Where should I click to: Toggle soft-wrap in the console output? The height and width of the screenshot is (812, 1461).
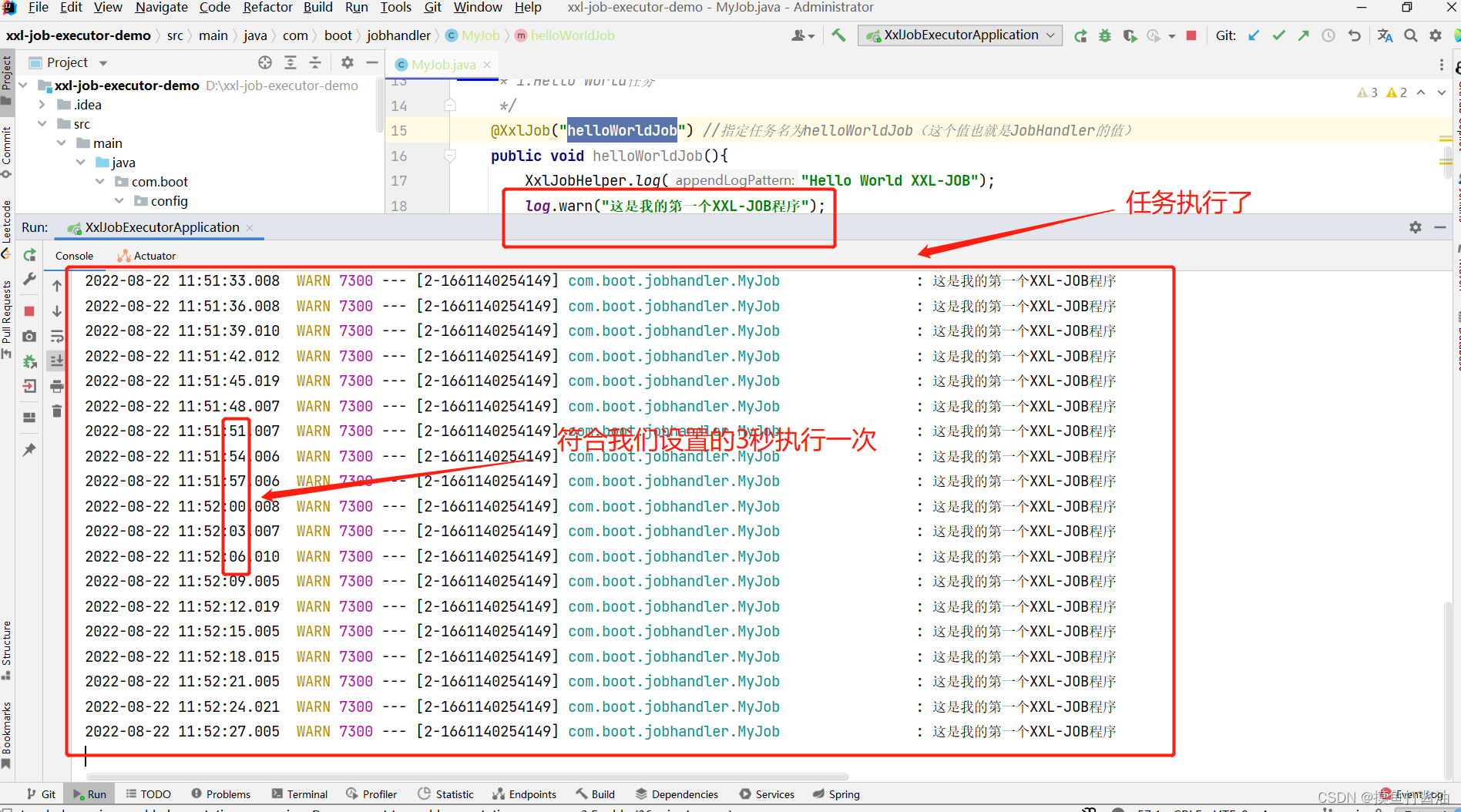(x=57, y=337)
